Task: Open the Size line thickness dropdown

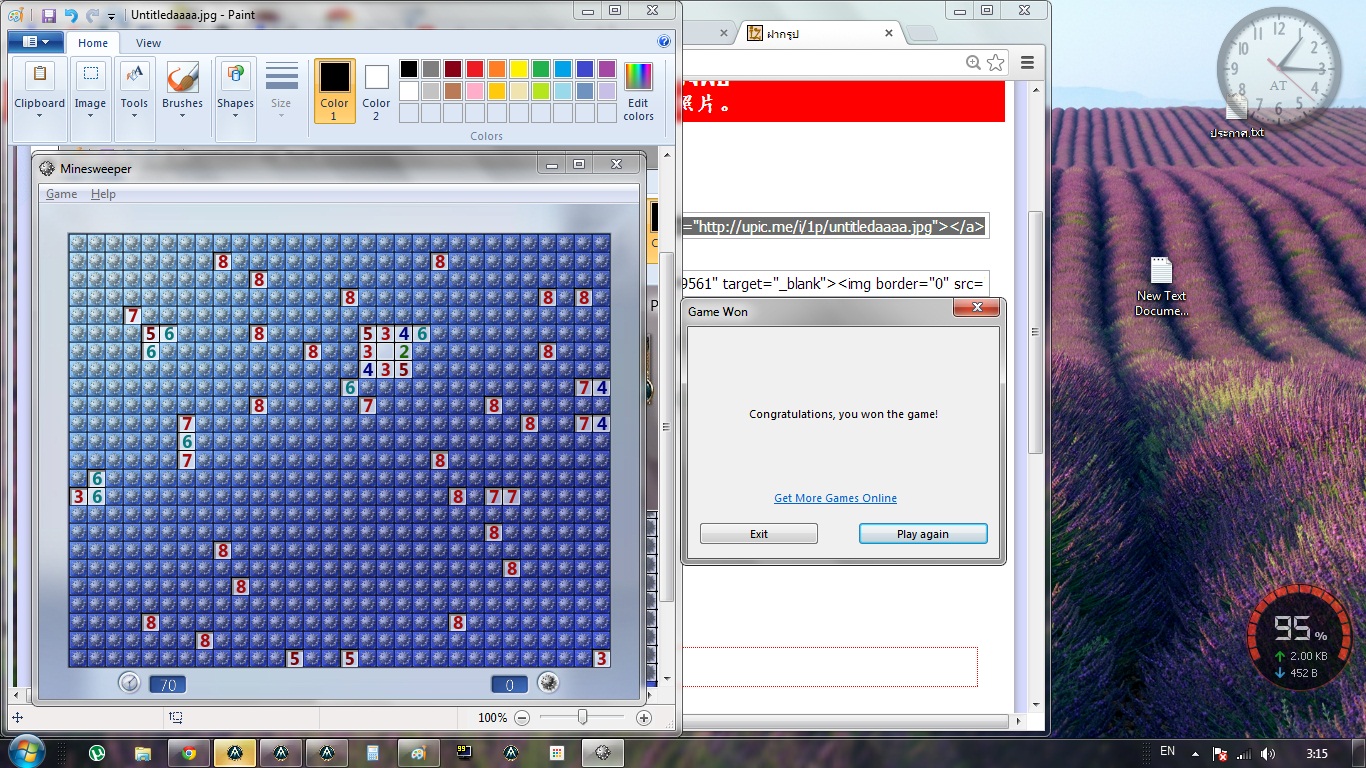Action: [282, 92]
